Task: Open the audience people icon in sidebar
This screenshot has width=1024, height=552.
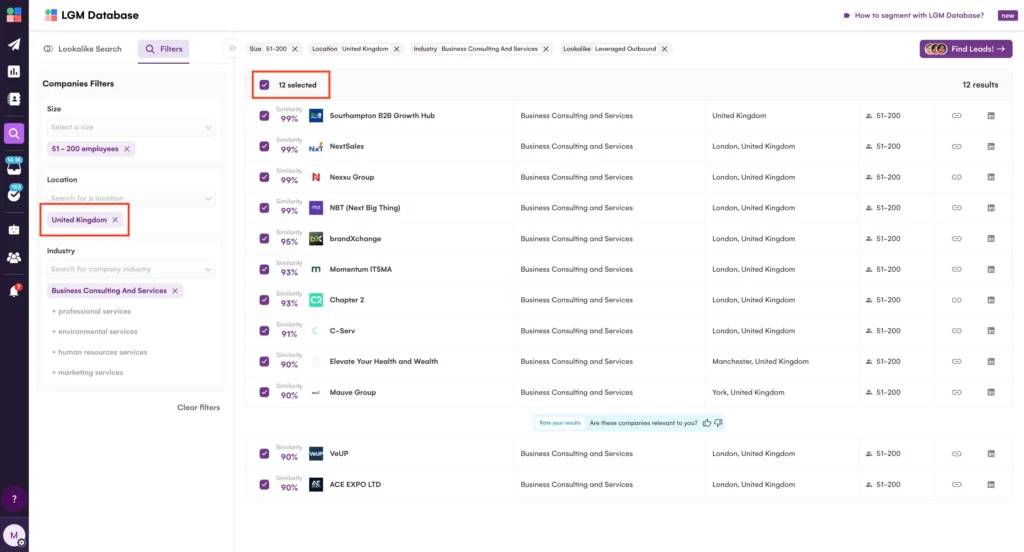Action: point(14,257)
